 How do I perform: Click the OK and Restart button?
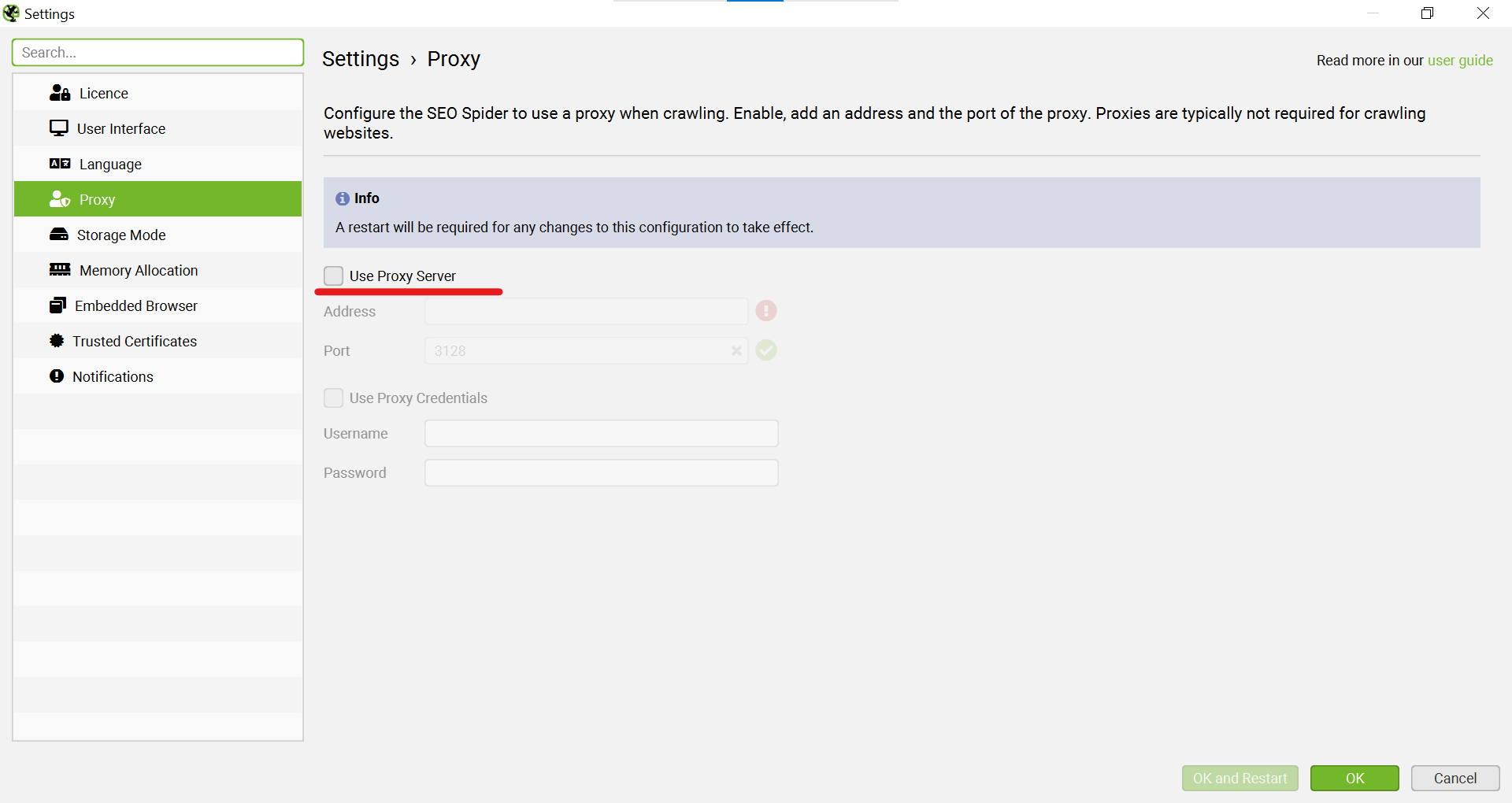[x=1240, y=778]
